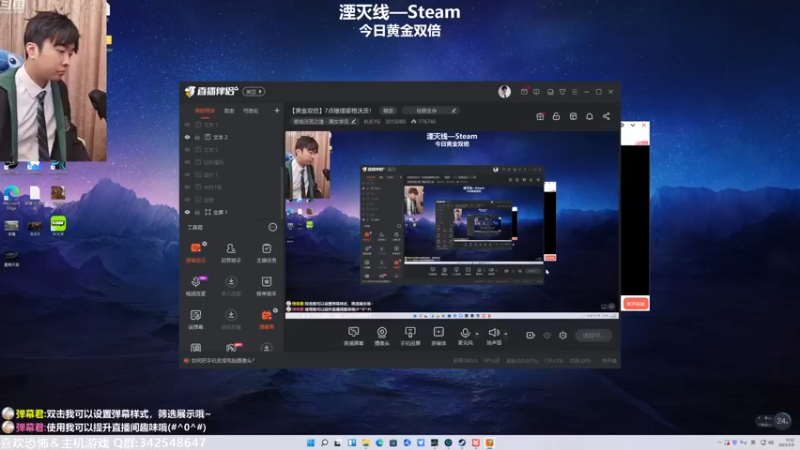Click the record video icon beside the speaker

coord(531,335)
